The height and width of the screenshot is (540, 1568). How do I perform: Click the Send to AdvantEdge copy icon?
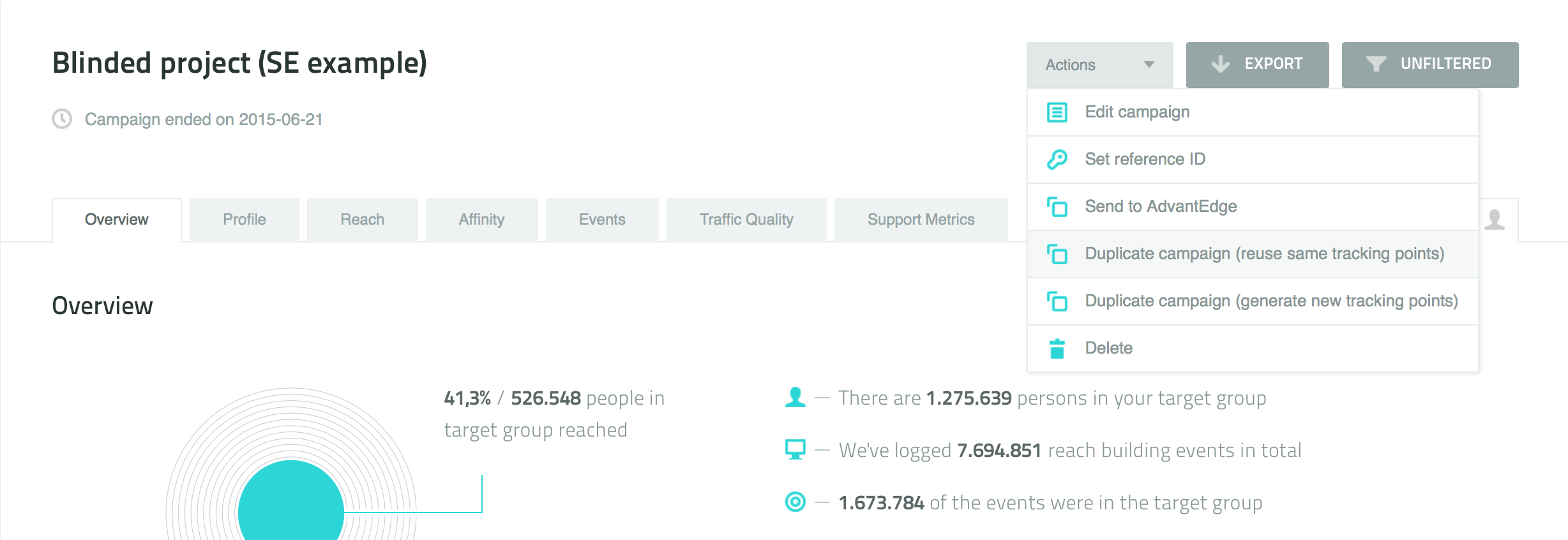point(1057,207)
